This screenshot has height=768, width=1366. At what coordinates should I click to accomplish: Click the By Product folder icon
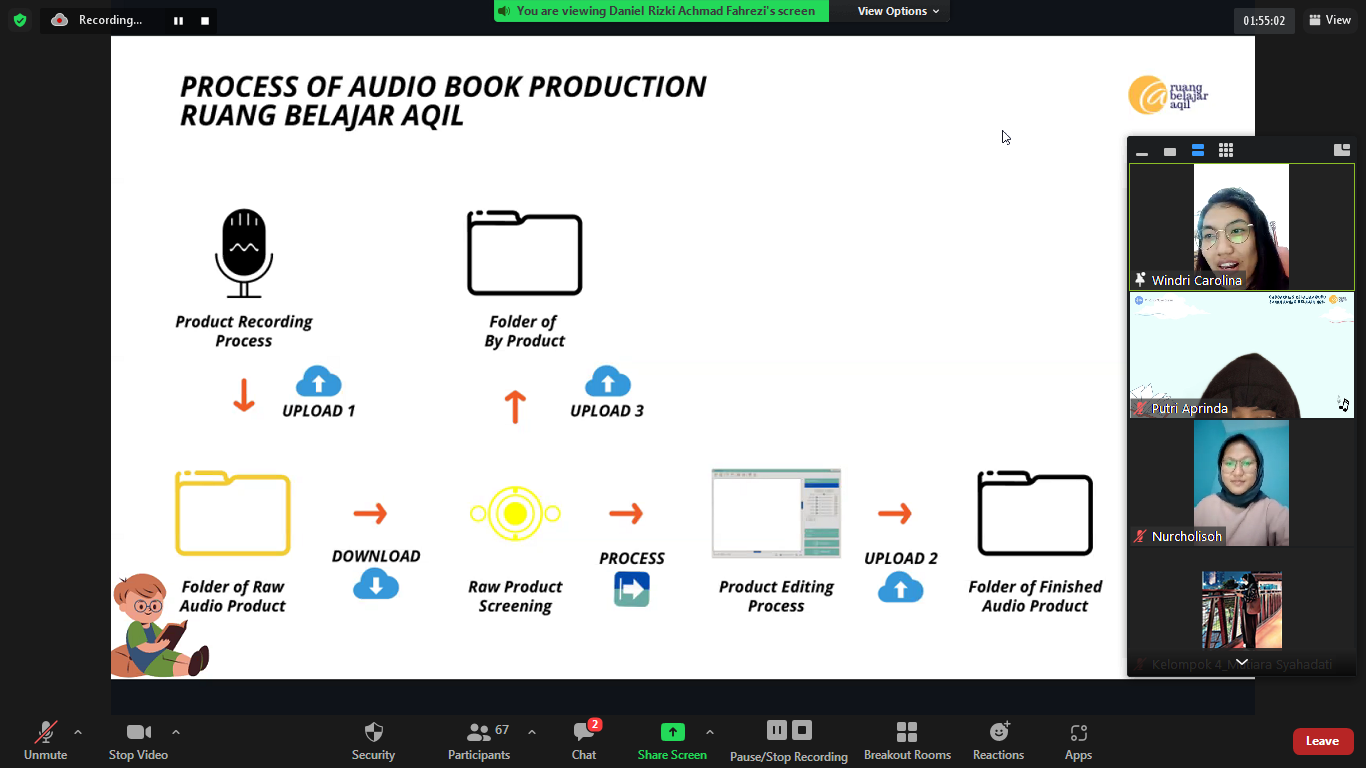click(525, 253)
